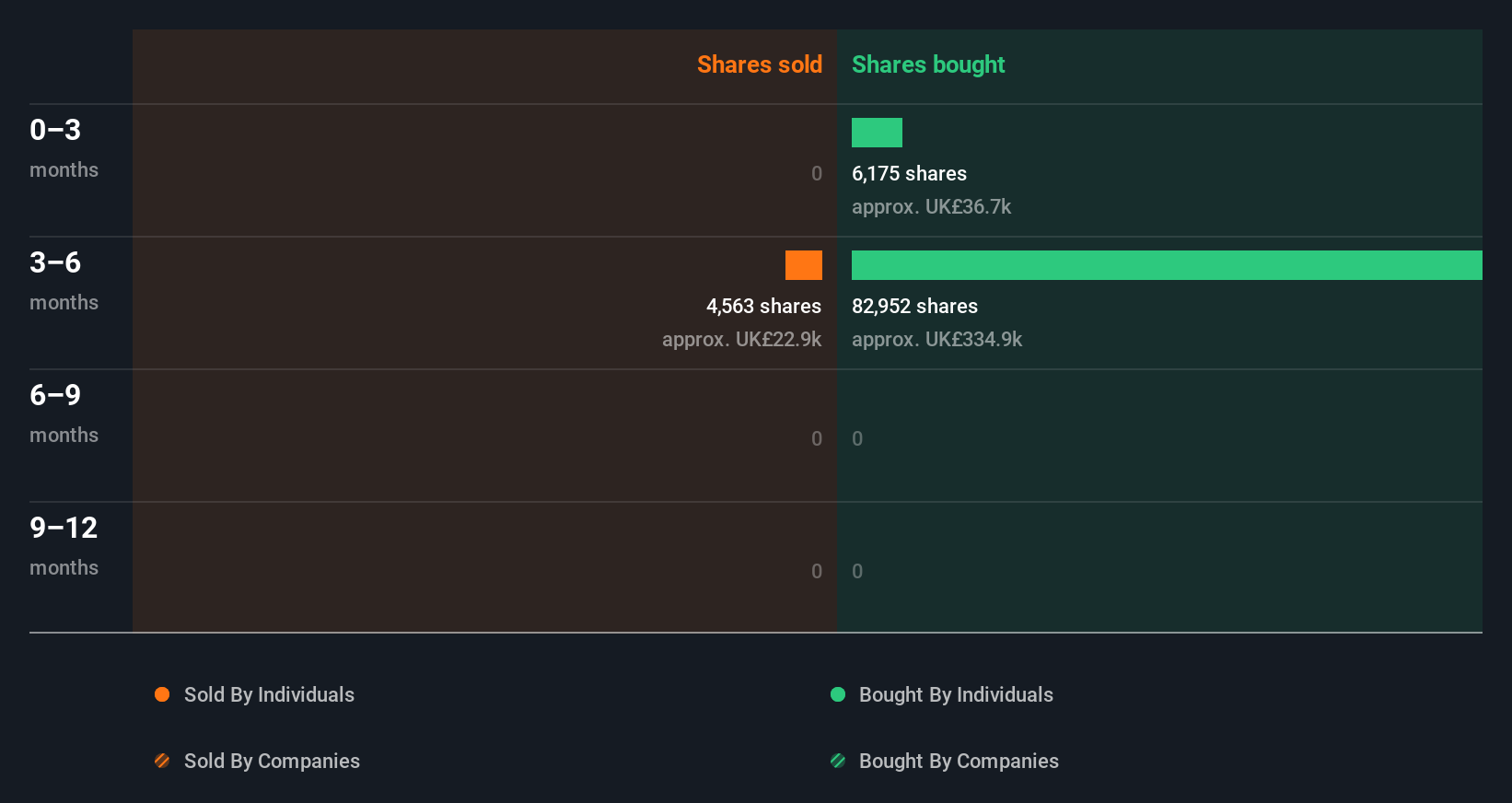Screen dimensions: 1512x803
Task: Select the '3–6' months row label
Action: tap(55, 262)
